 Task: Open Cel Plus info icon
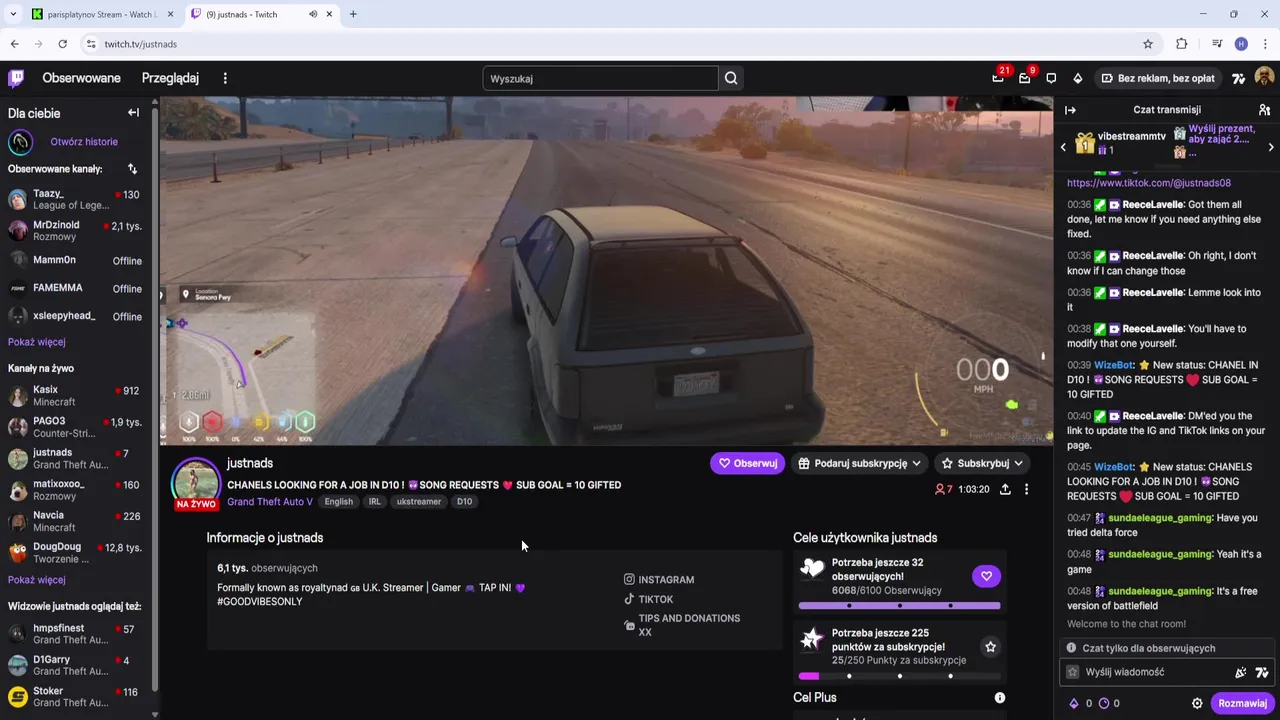click(999, 698)
